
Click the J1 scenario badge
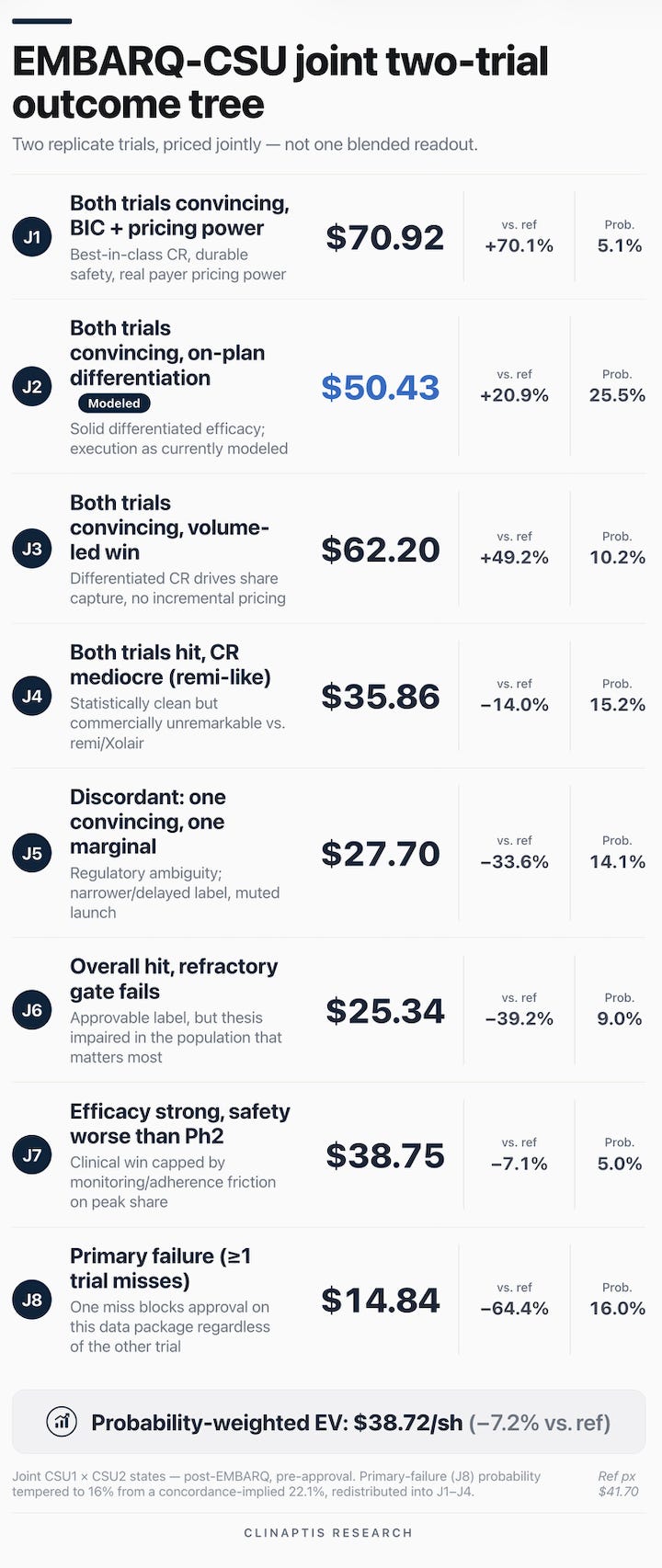pos(32,237)
